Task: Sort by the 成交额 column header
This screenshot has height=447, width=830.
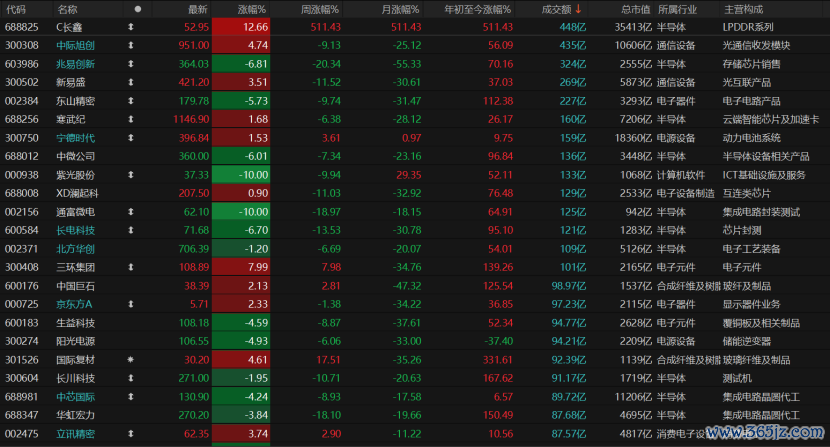Action: (x=556, y=10)
